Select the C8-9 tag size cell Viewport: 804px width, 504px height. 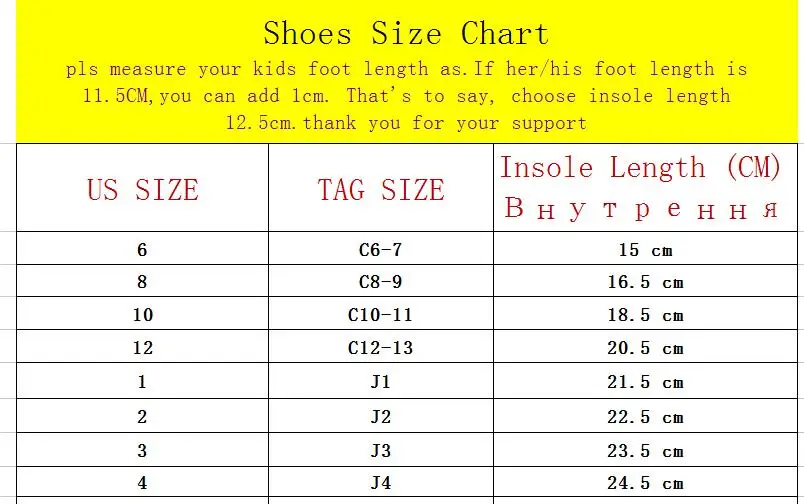point(380,282)
